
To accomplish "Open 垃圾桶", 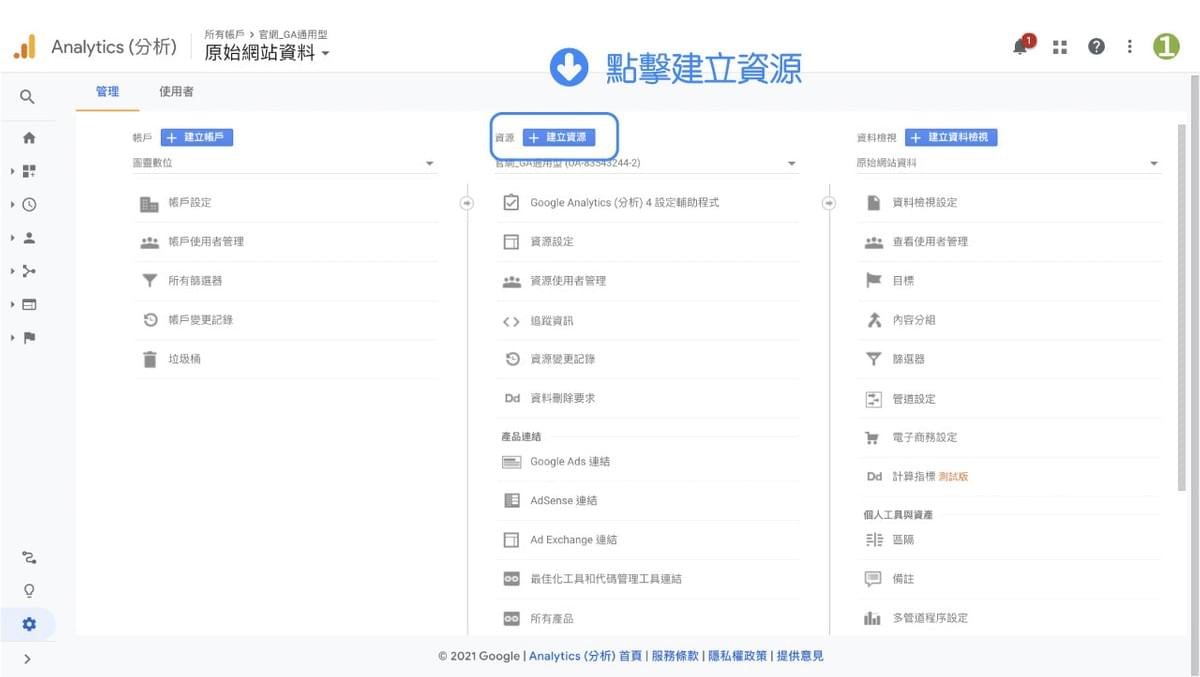I will click(285, 359).
